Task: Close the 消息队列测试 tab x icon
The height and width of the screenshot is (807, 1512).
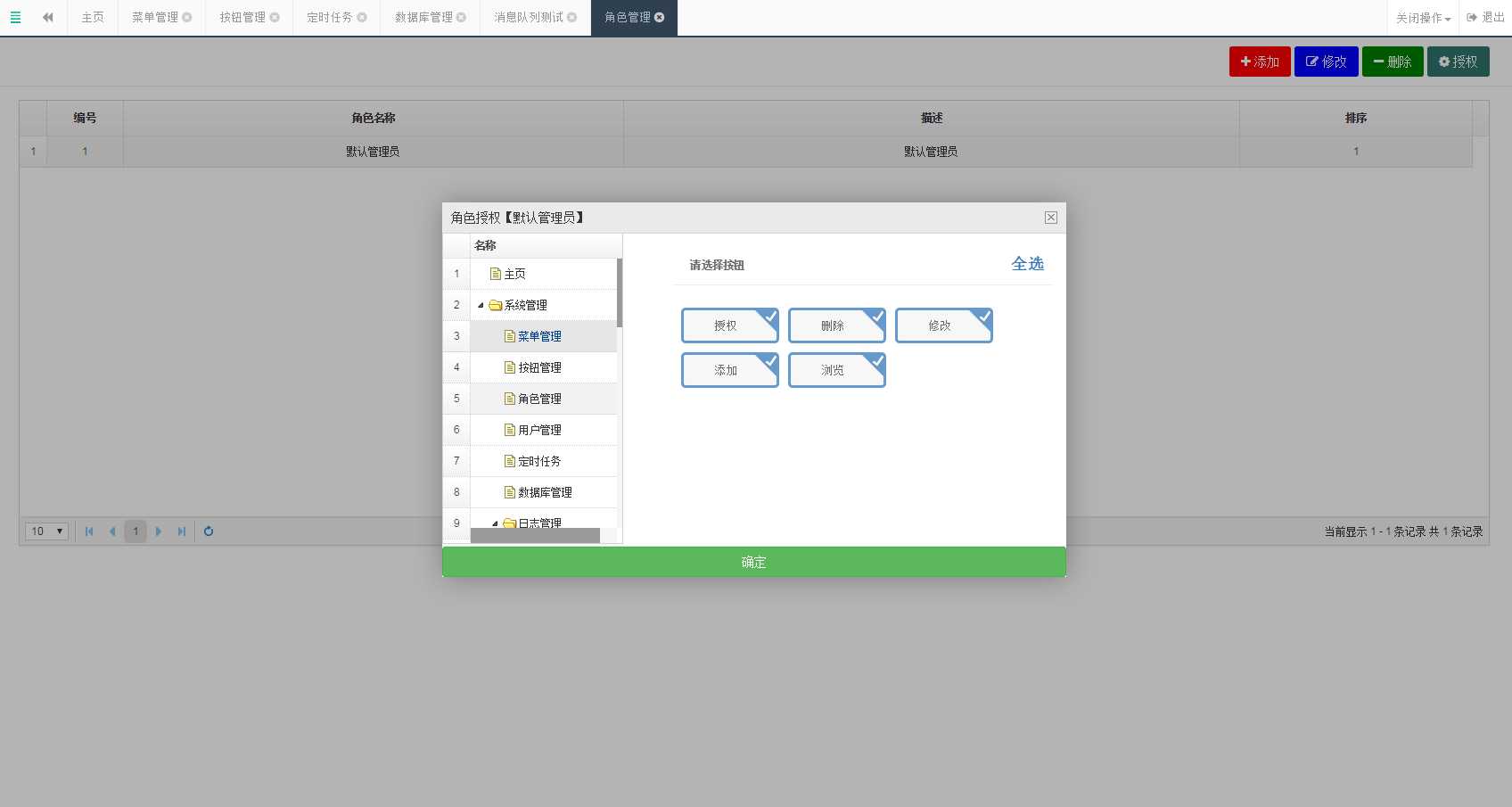Action: coord(571,17)
